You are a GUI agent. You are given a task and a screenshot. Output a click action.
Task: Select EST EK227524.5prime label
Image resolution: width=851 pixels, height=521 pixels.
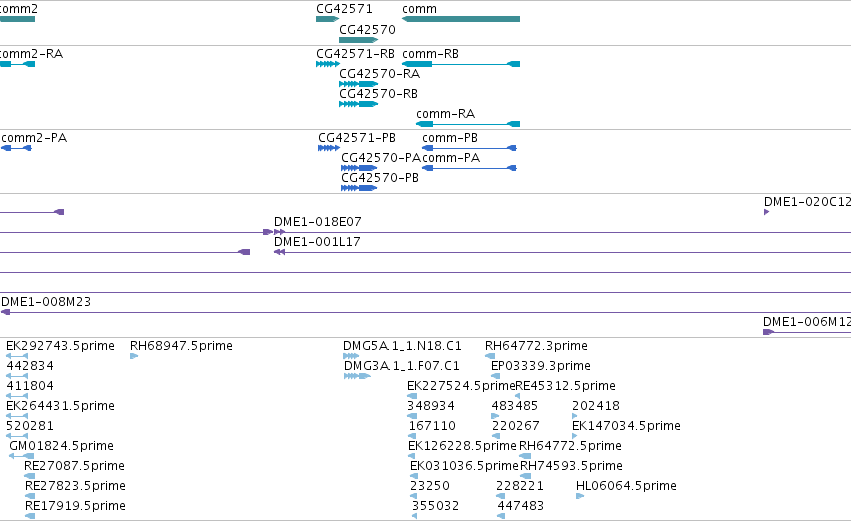tap(461, 386)
